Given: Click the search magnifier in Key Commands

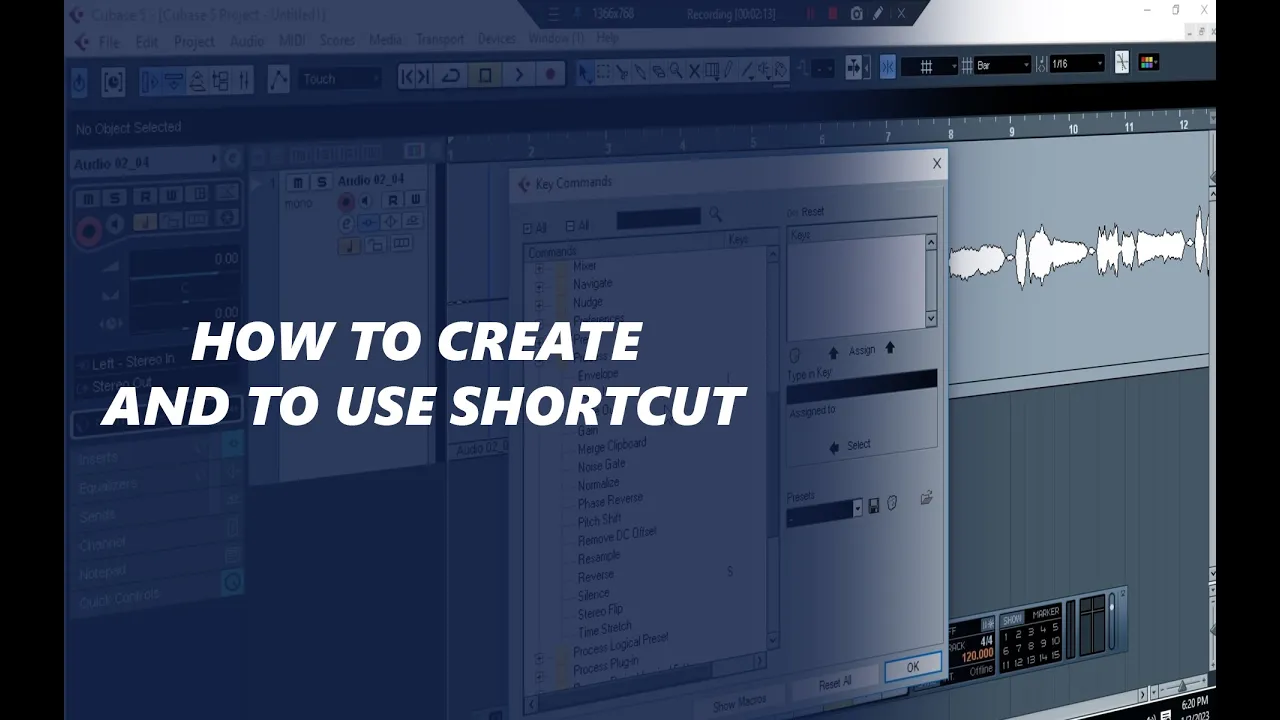Looking at the screenshot, I should 715,214.
